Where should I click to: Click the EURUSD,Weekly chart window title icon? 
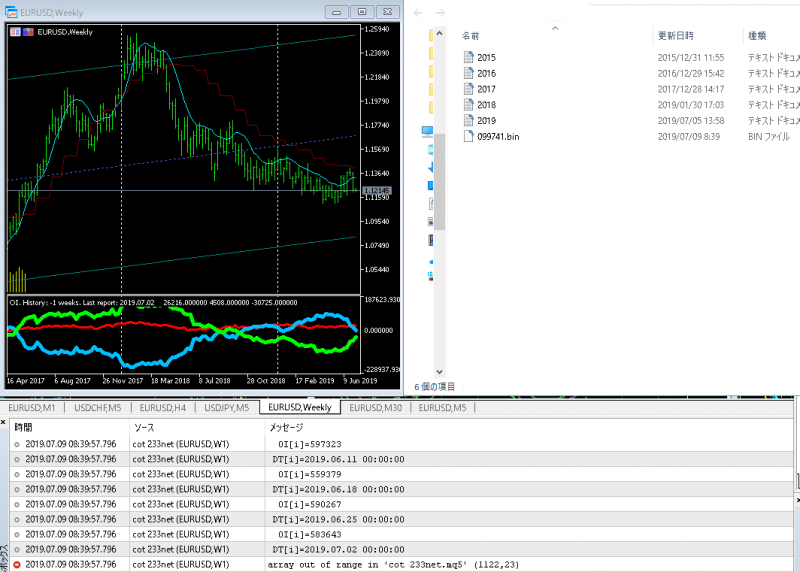tap(11, 12)
